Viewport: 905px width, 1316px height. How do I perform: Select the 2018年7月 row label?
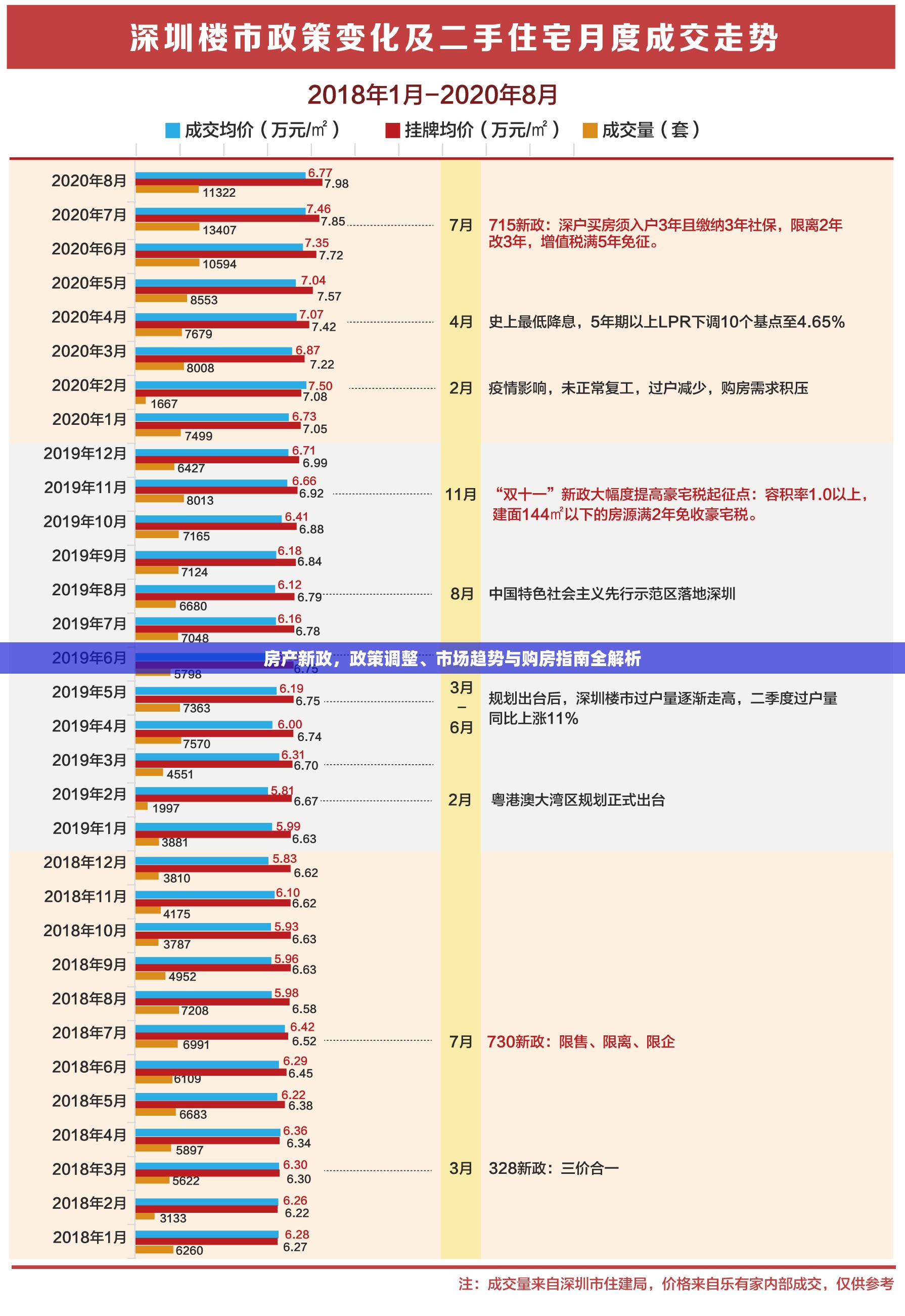coord(89,1033)
